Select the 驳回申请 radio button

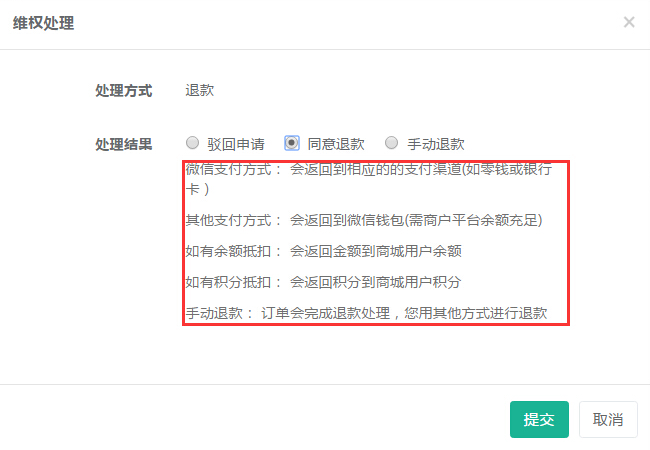click(x=192, y=143)
